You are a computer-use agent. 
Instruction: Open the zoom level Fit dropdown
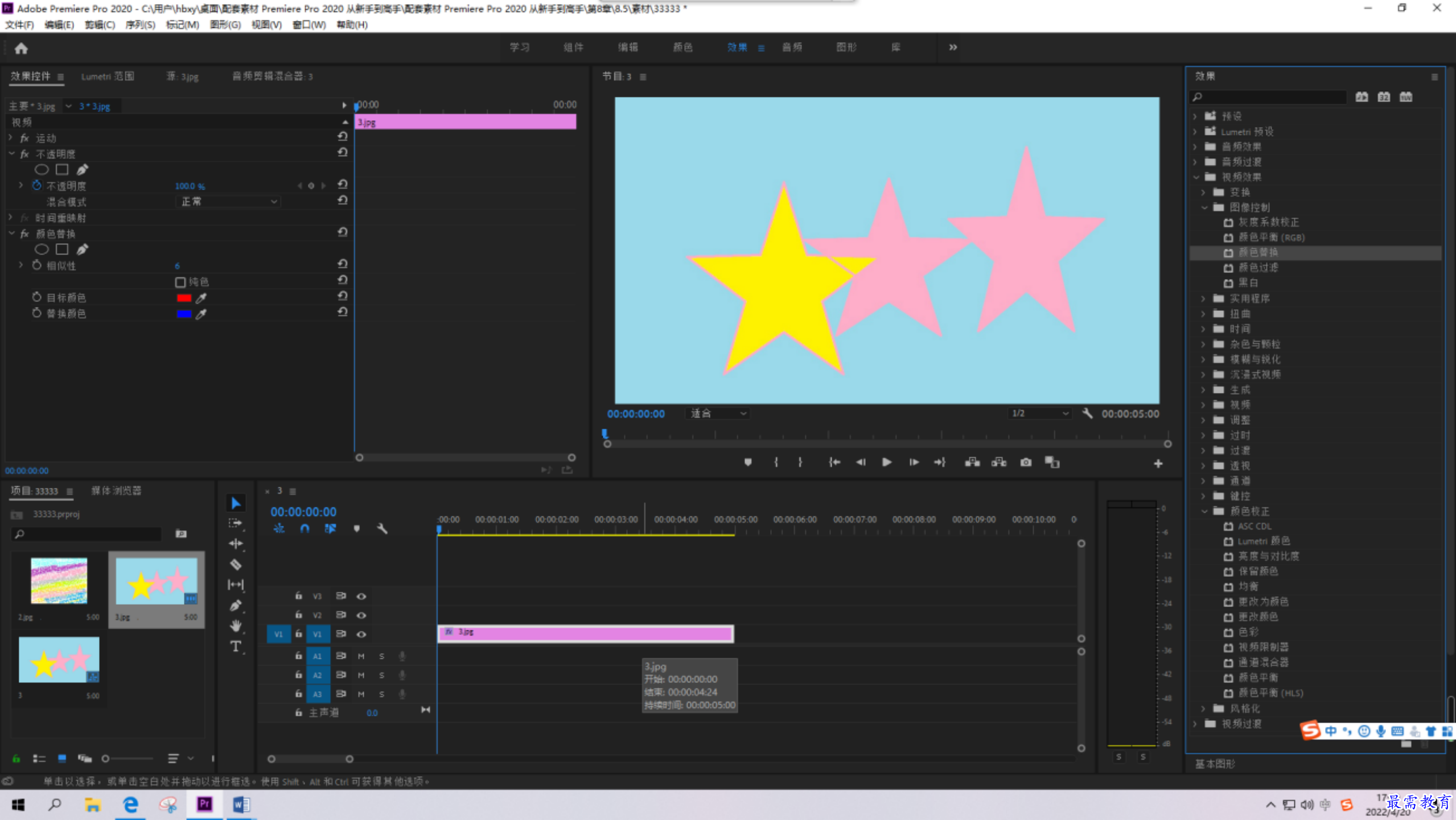[x=717, y=413]
